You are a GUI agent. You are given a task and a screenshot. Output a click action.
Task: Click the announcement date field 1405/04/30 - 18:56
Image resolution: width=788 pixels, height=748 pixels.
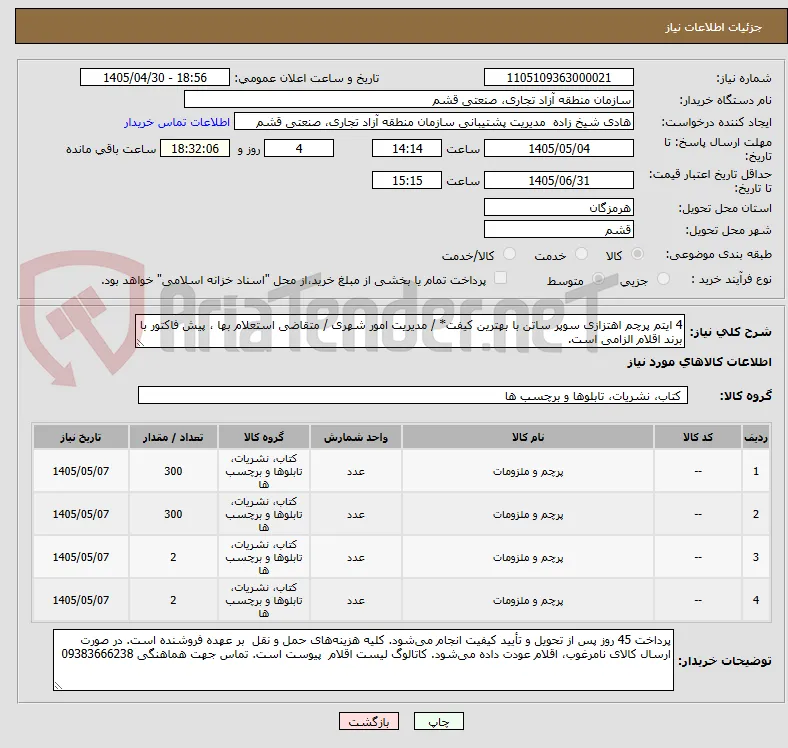click(155, 77)
